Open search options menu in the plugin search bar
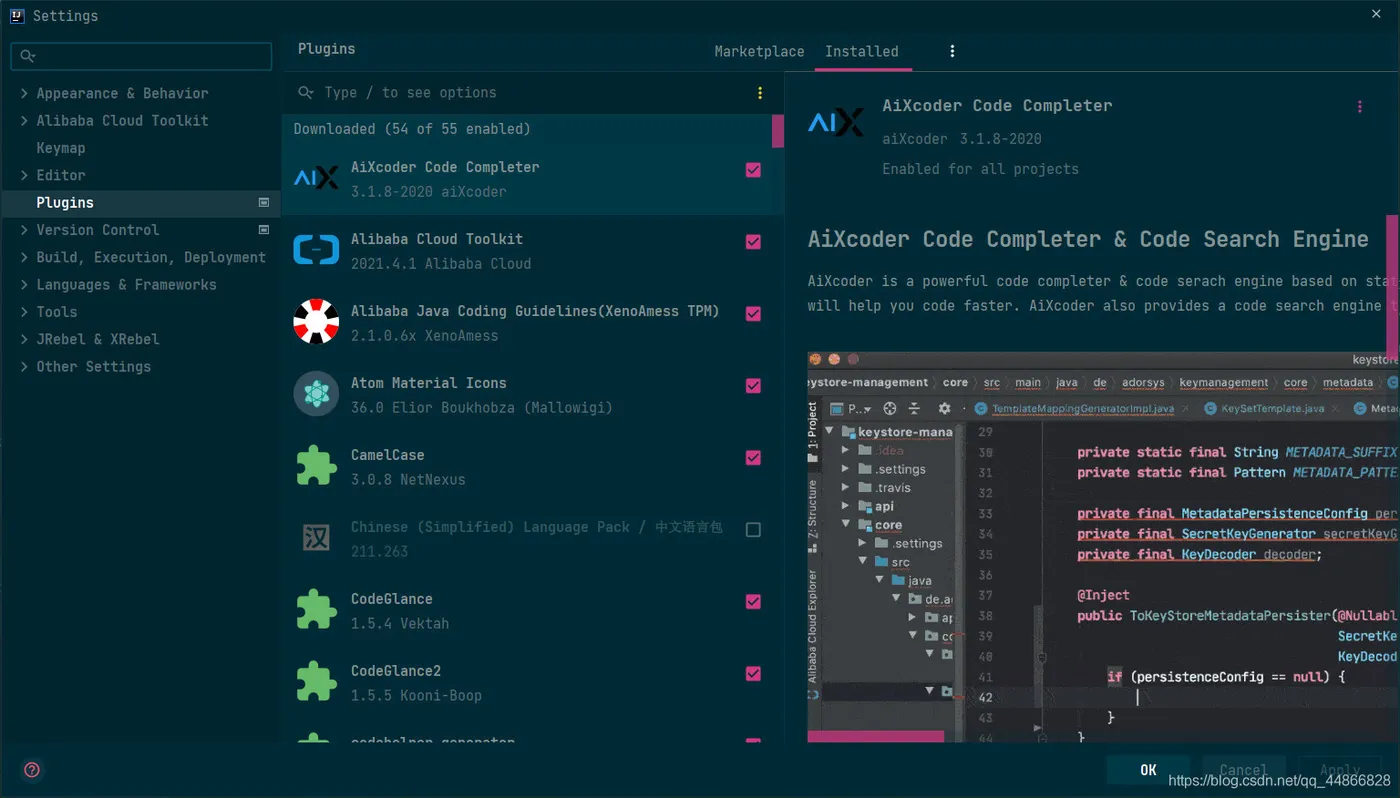The height and width of the screenshot is (798, 1400). pyautogui.click(x=760, y=93)
